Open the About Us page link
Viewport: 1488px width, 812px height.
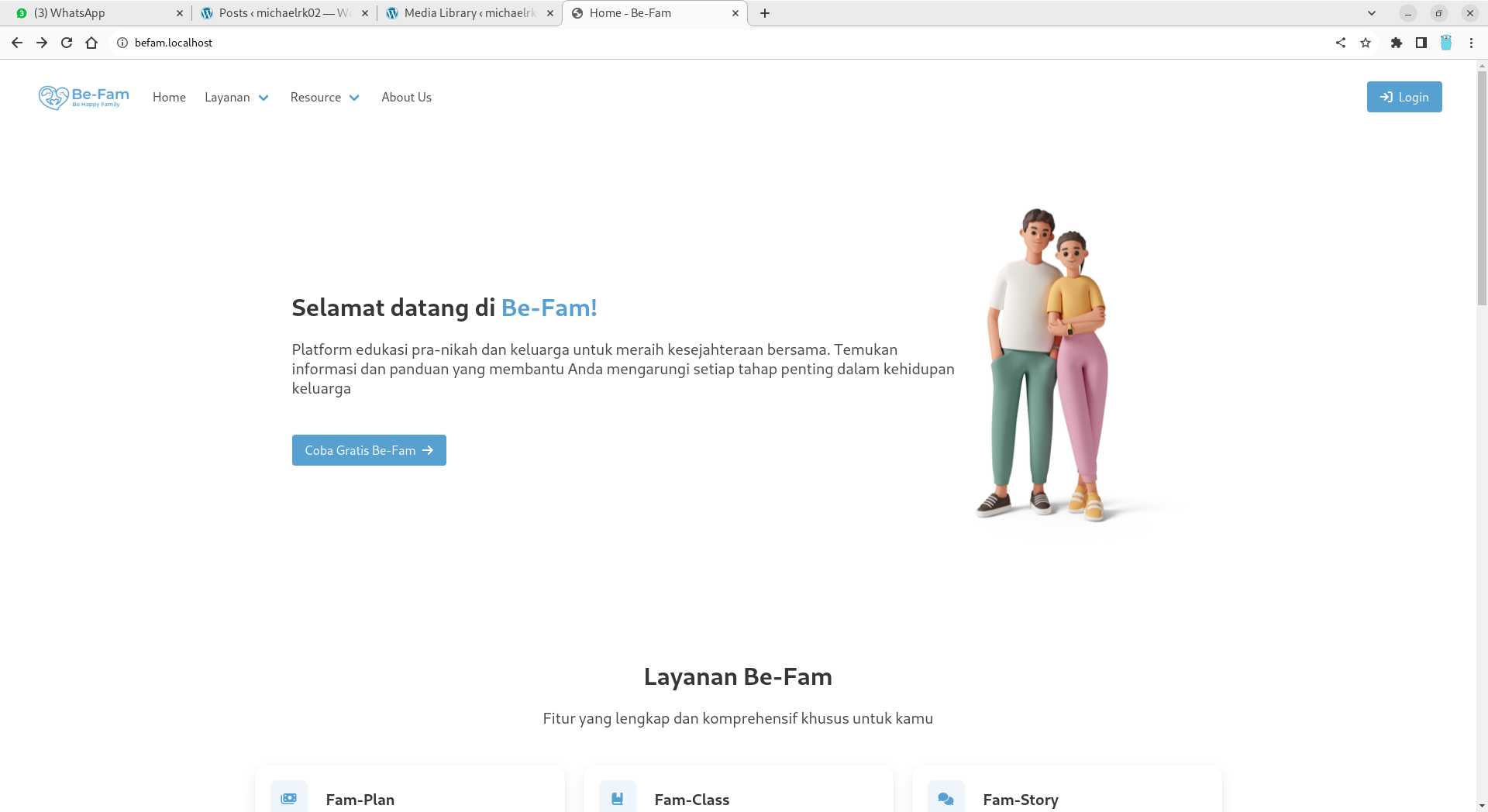coord(406,97)
